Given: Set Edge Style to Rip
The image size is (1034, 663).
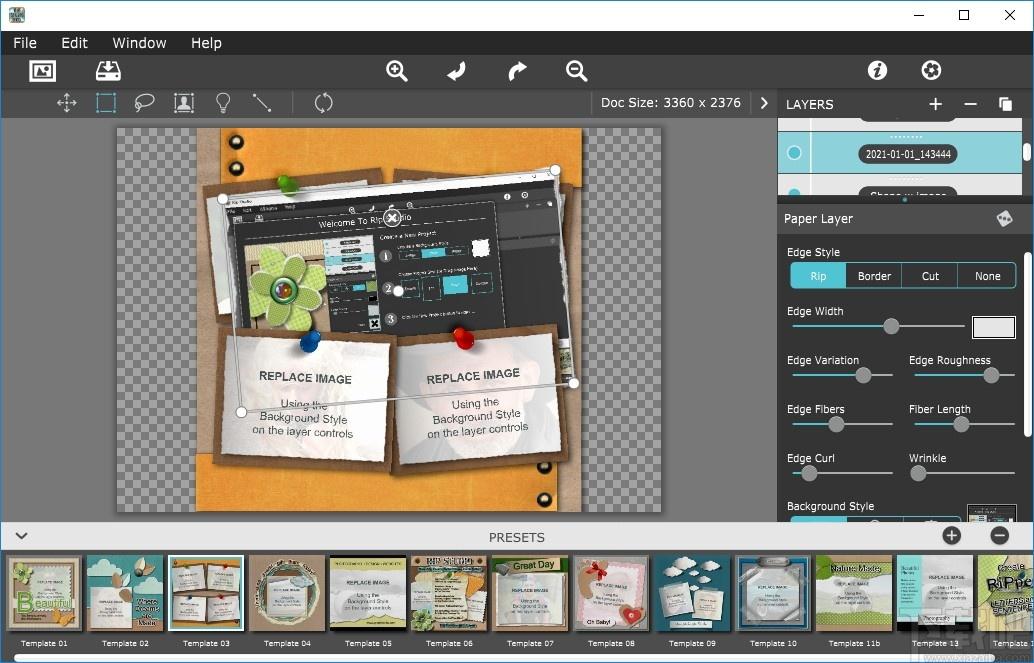Looking at the screenshot, I should 818,276.
